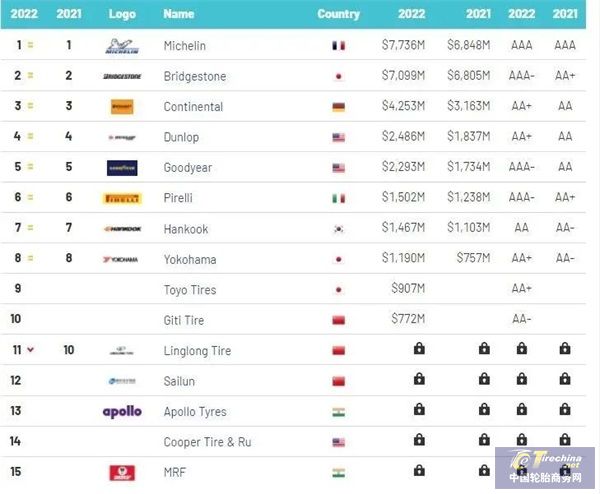
Task: Click the French flag beside Michelin
Action: click(338, 46)
